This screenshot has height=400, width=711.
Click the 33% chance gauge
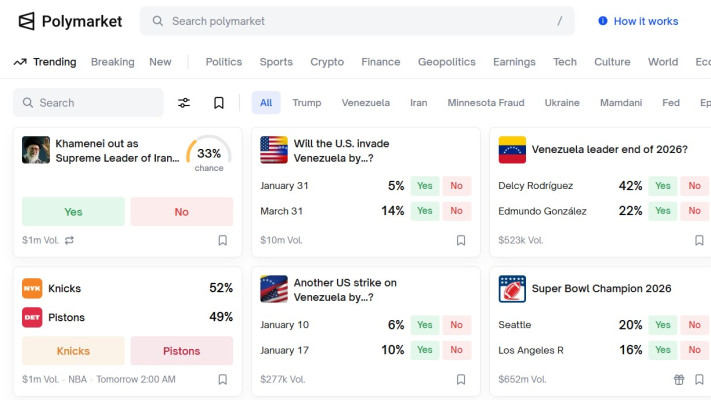(209, 155)
